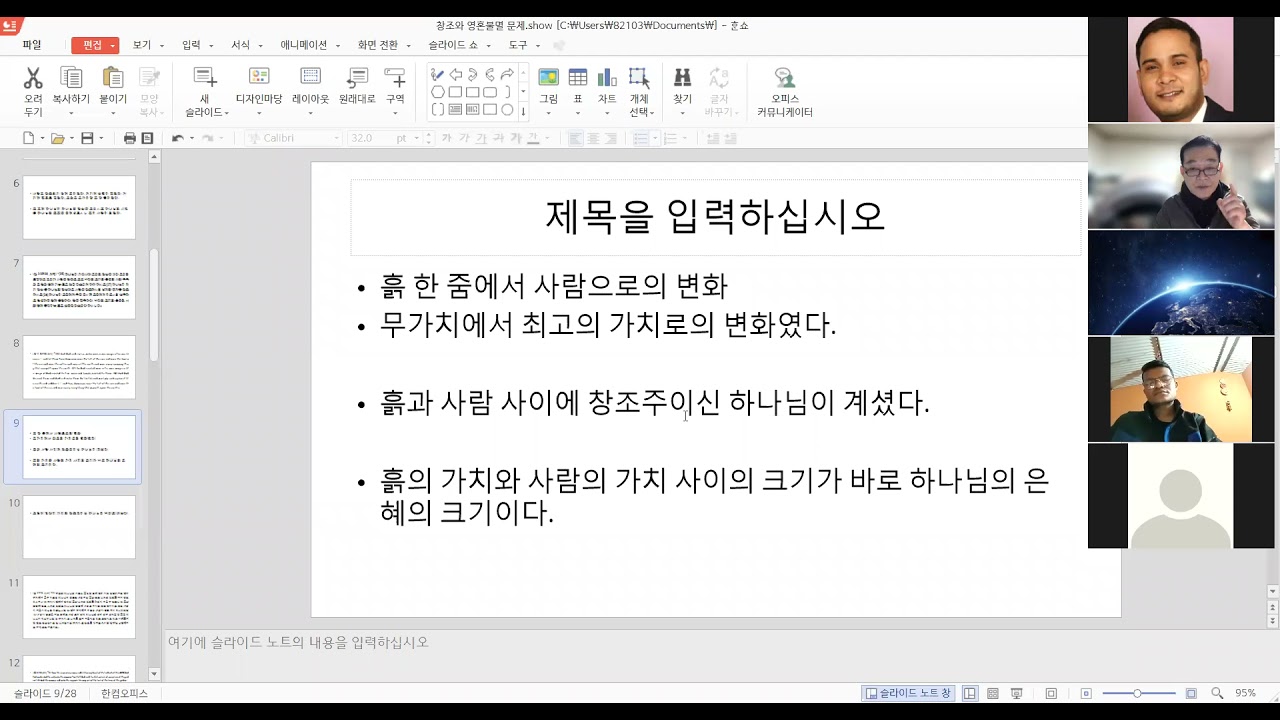Reset slide with 원래대로
This screenshot has height=720, width=1280.
coord(357,86)
